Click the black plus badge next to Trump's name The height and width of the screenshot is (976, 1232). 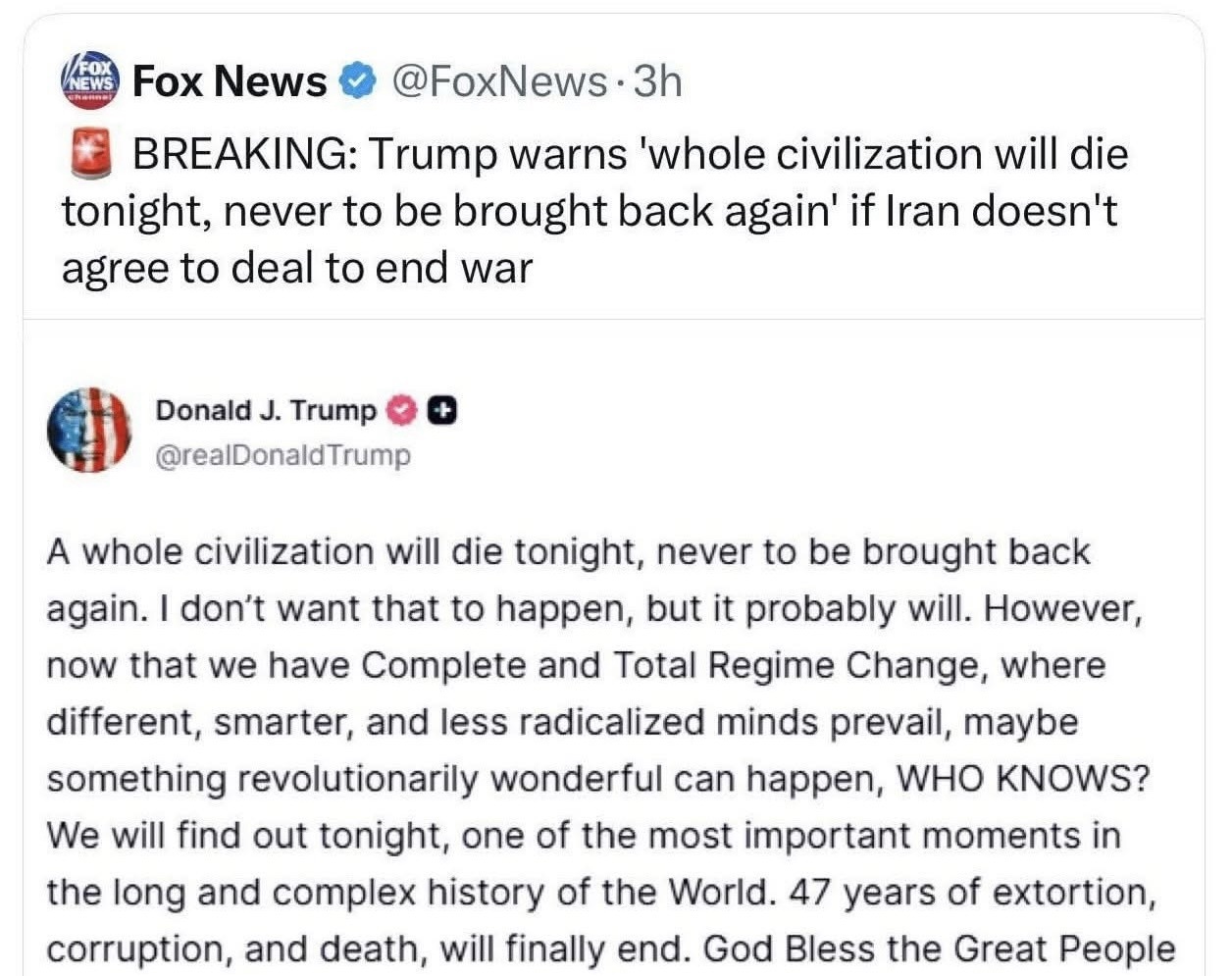coord(442,412)
